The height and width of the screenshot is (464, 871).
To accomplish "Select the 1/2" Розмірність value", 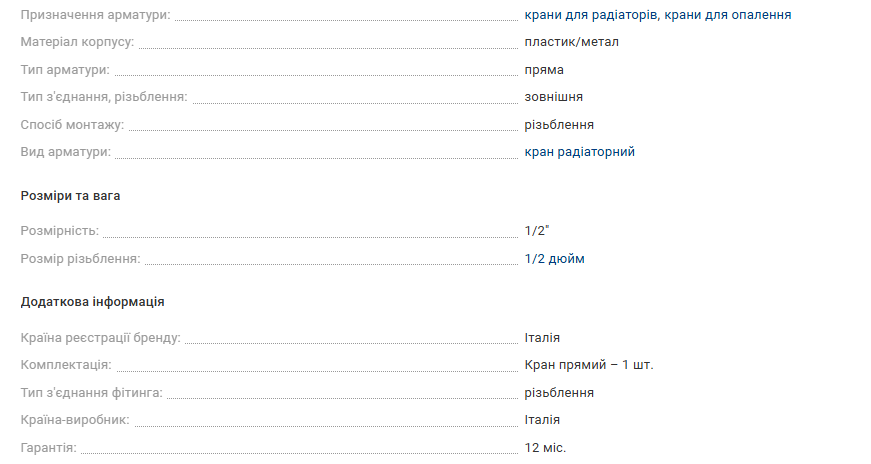I will point(537,231).
